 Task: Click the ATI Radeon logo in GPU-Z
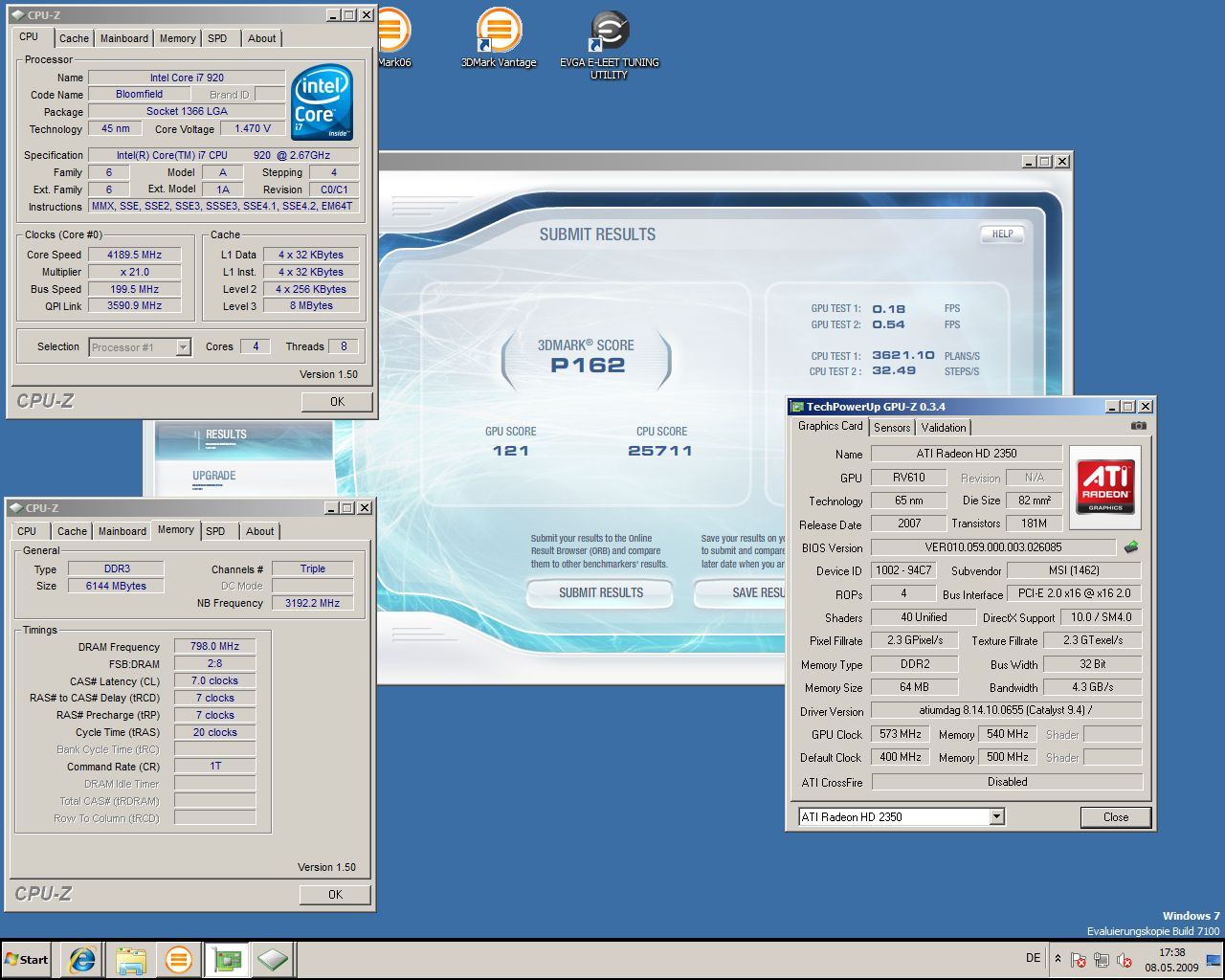(x=1105, y=486)
